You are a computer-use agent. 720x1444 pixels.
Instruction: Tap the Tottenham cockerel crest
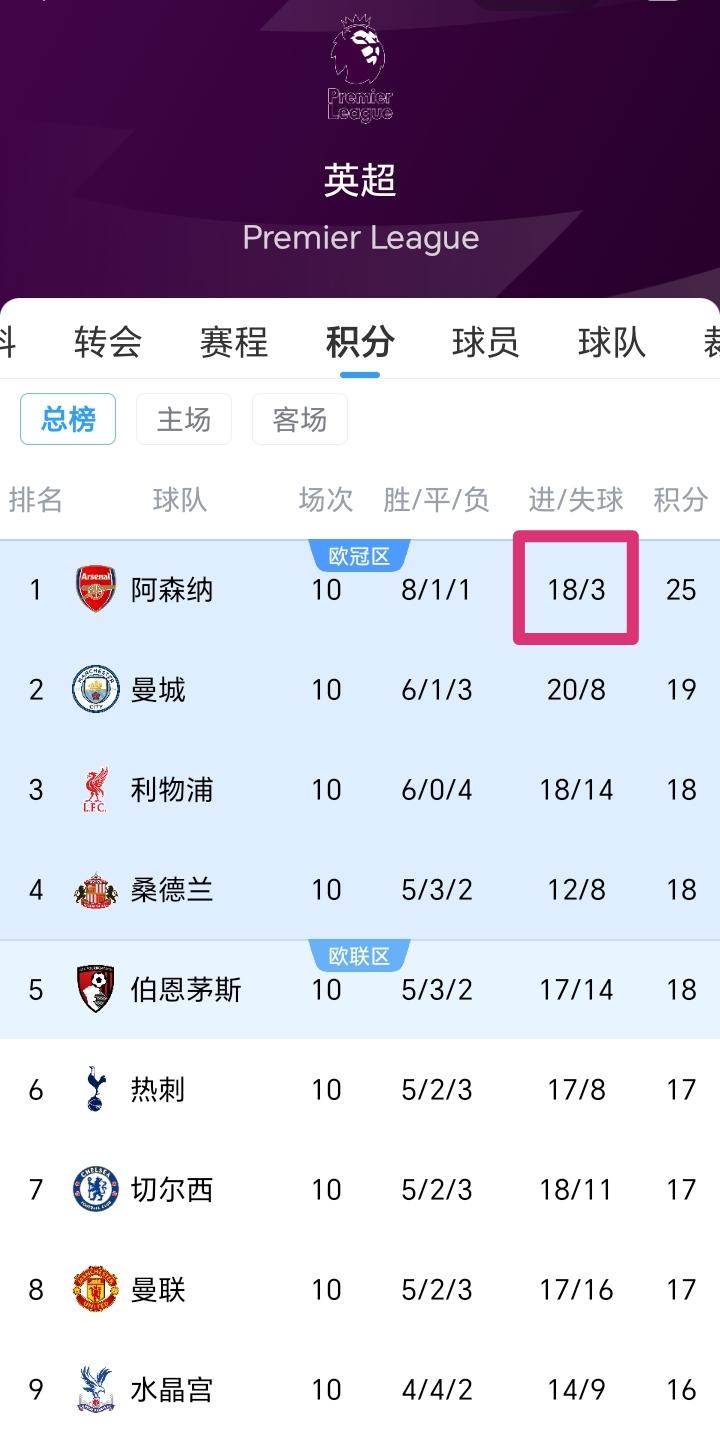pyautogui.click(x=96, y=1089)
